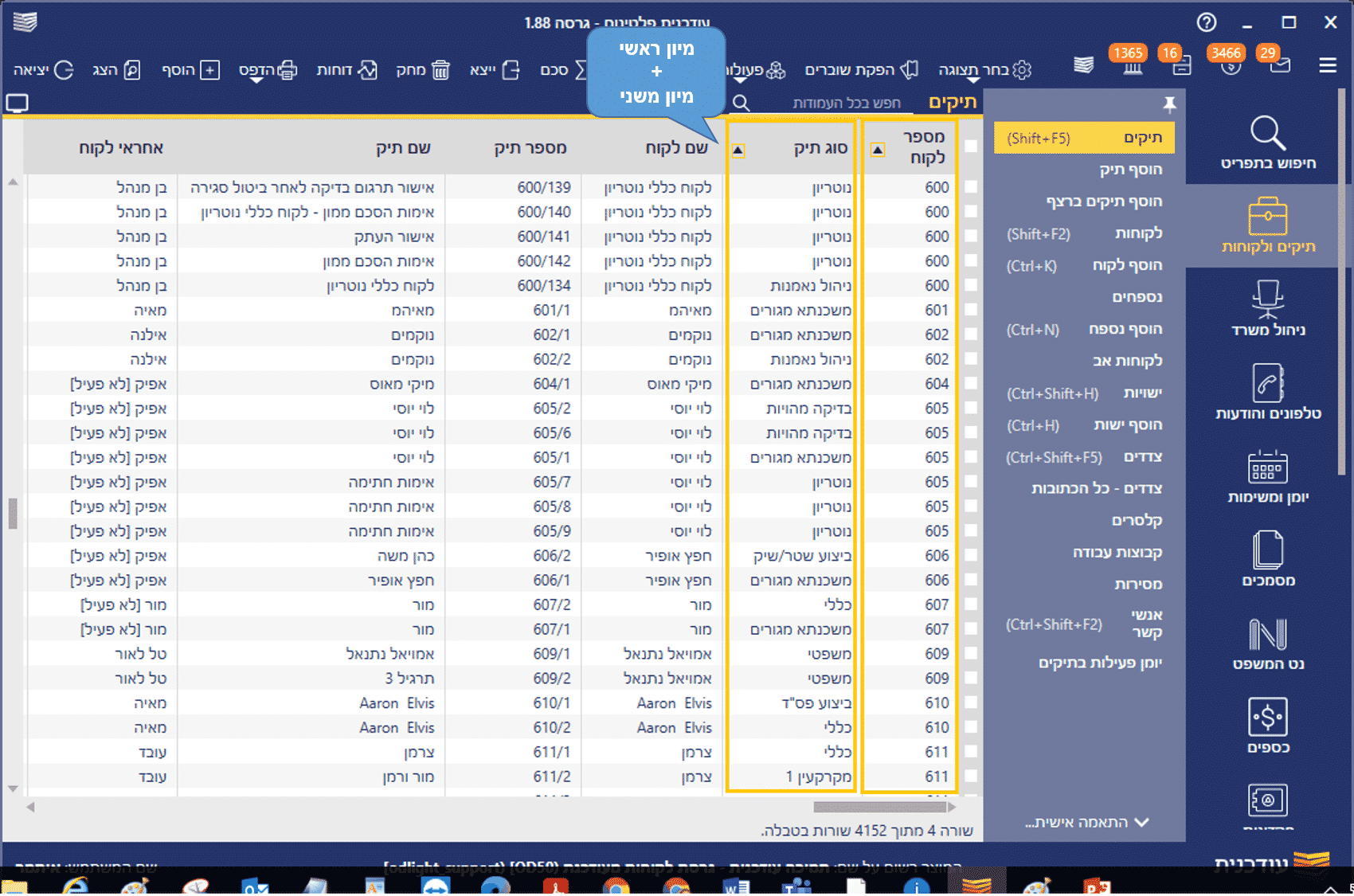Open the Office Management (ניהול משרד) module
This screenshot has height=896, width=1354.
point(1268,309)
